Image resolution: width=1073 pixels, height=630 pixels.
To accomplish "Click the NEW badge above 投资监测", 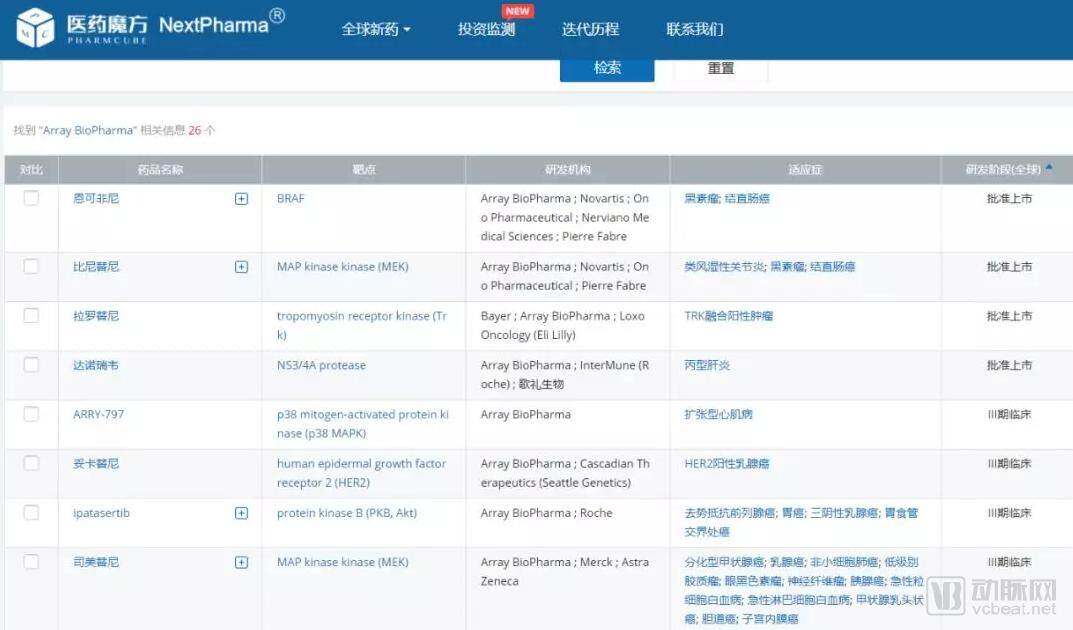I will [x=517, y=11].
